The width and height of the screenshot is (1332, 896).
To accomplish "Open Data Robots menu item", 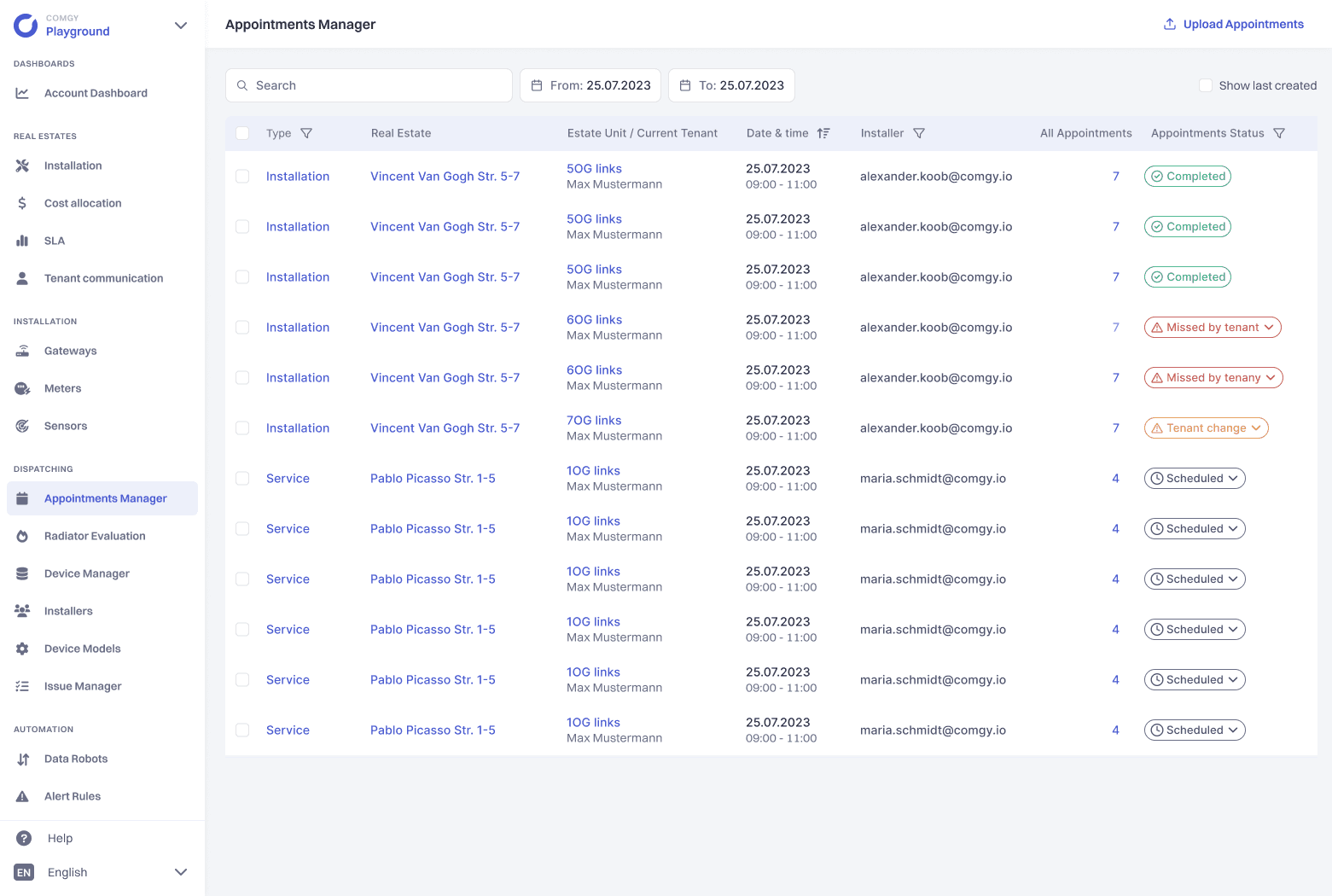I will tap(102, 759).
